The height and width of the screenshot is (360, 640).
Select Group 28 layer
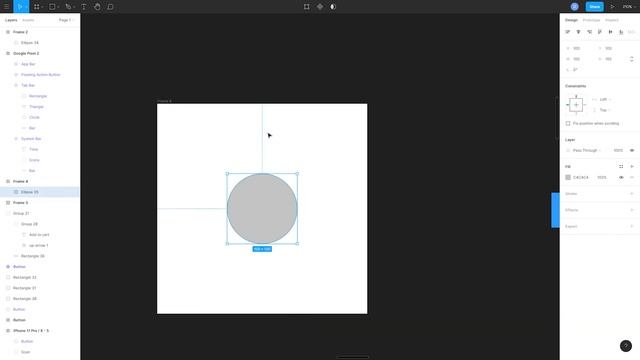40,224
